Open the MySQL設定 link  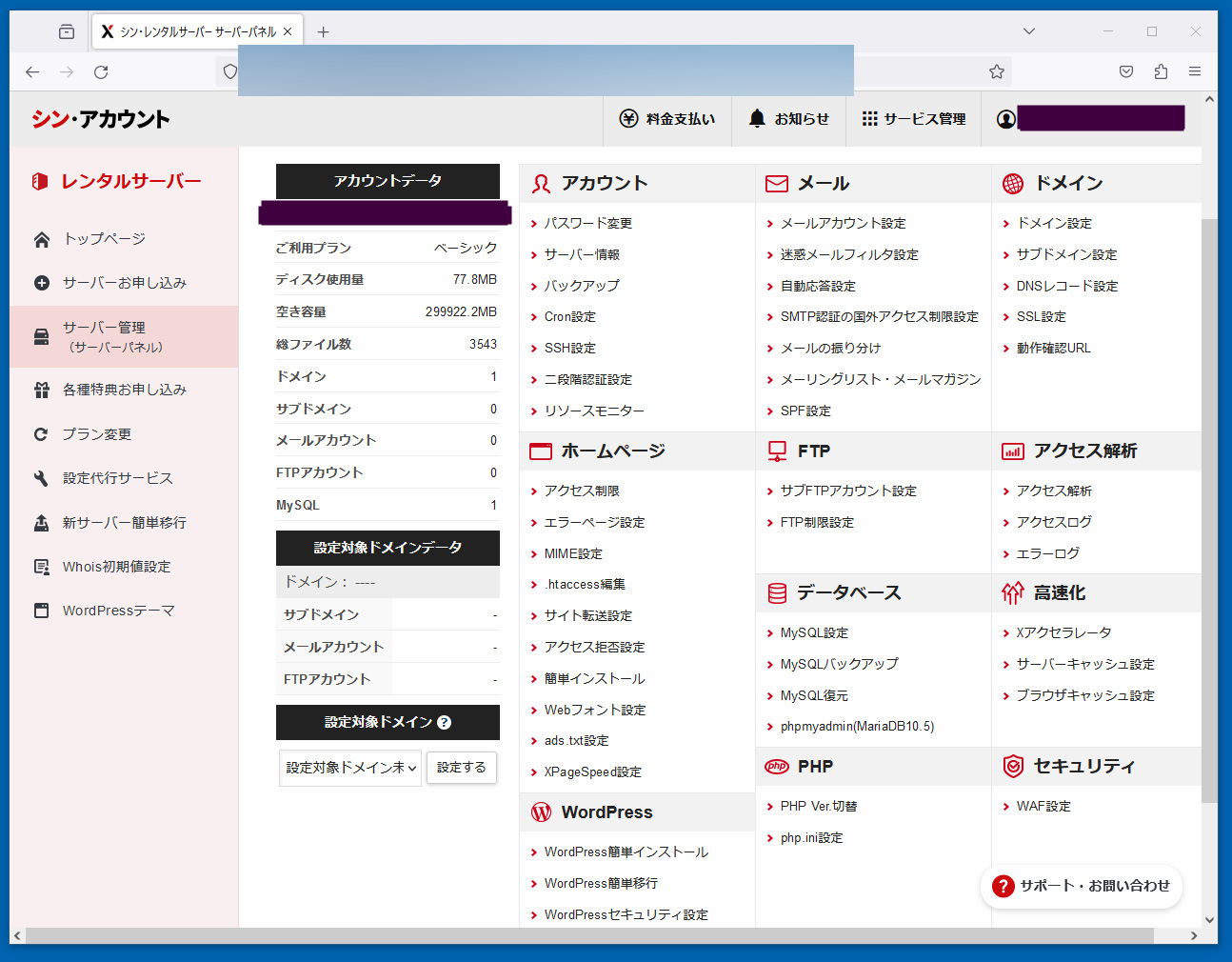pyautogui.click(x=814, y=632)
